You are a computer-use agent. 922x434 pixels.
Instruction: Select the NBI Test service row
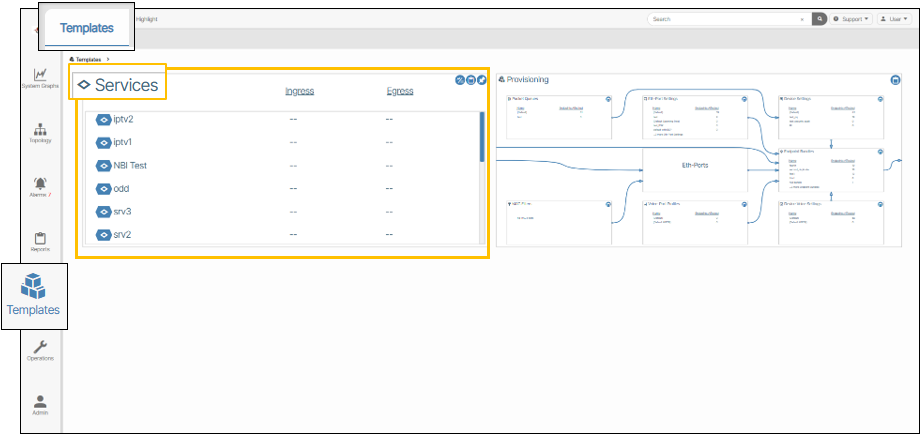(x=130, y=166)
